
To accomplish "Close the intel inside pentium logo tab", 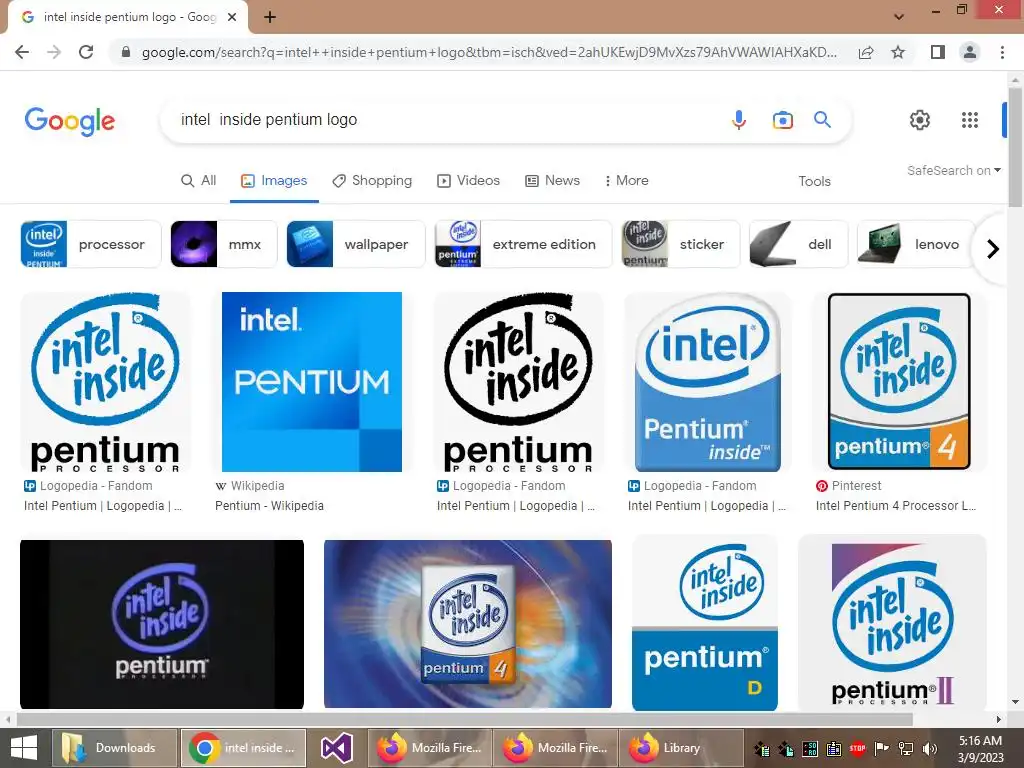I will (232, 18).
